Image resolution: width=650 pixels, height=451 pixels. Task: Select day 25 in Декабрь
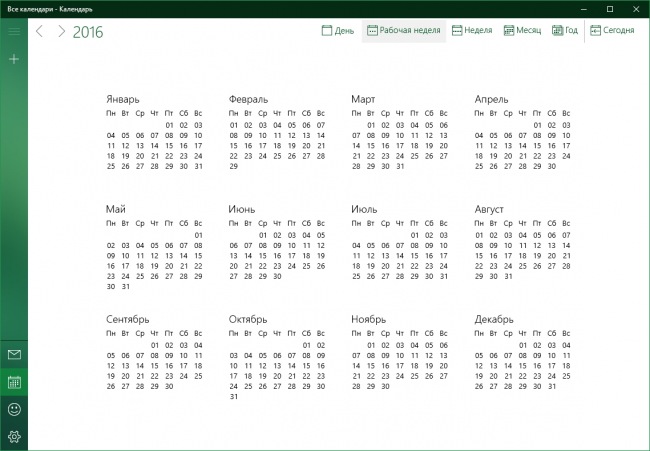pyautogui.click(x=566, y=376)
